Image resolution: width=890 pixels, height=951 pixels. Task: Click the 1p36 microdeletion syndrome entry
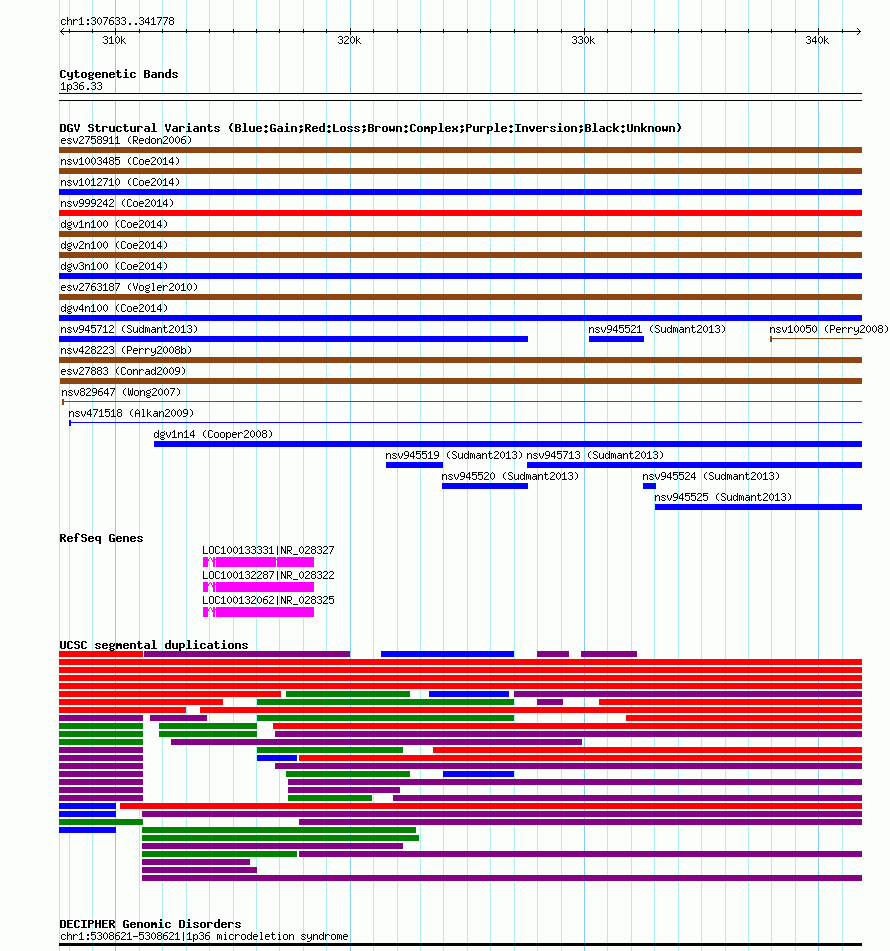tap(204, 936)
